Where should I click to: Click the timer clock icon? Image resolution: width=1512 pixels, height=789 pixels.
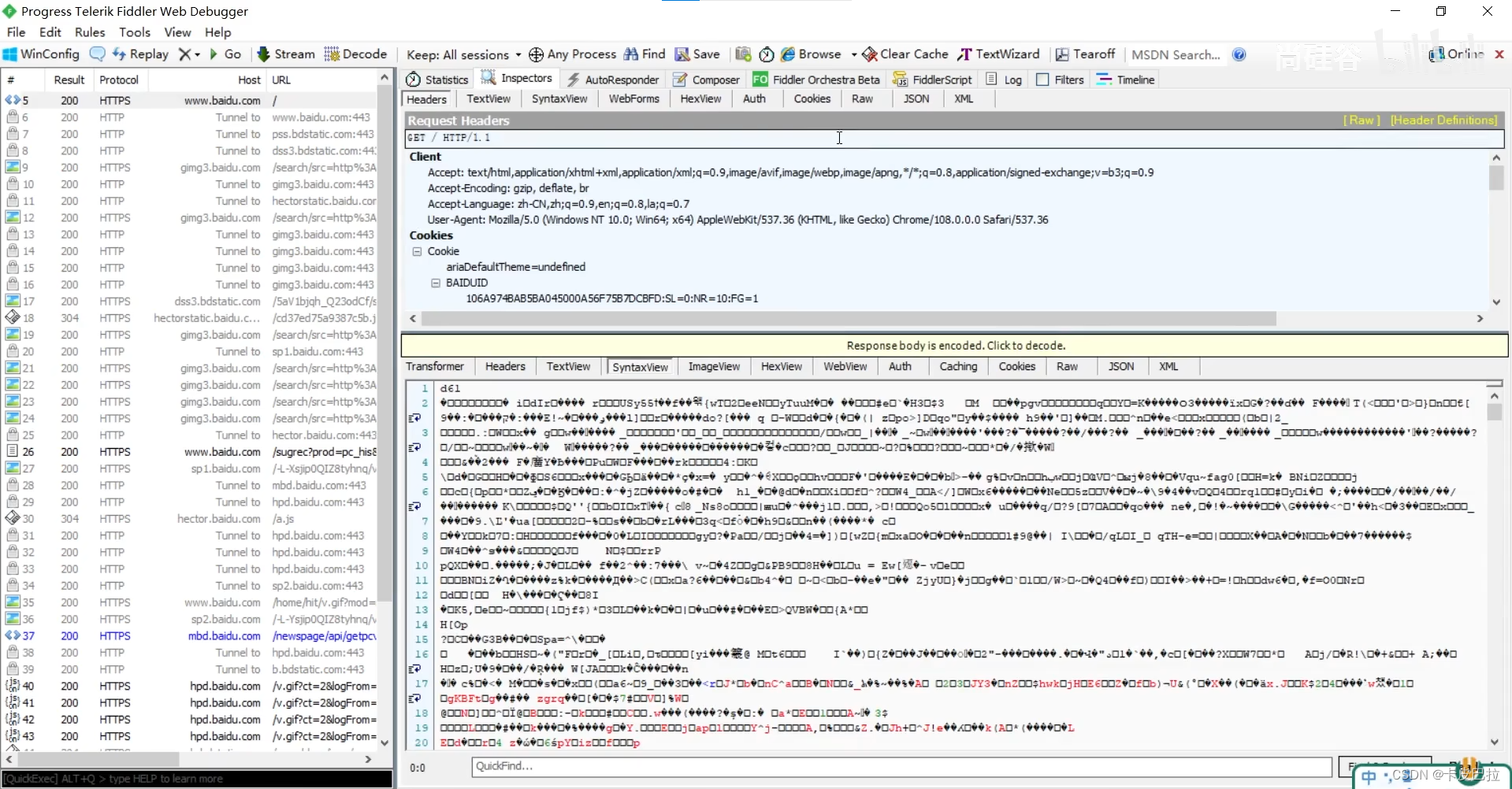point(767,54)
